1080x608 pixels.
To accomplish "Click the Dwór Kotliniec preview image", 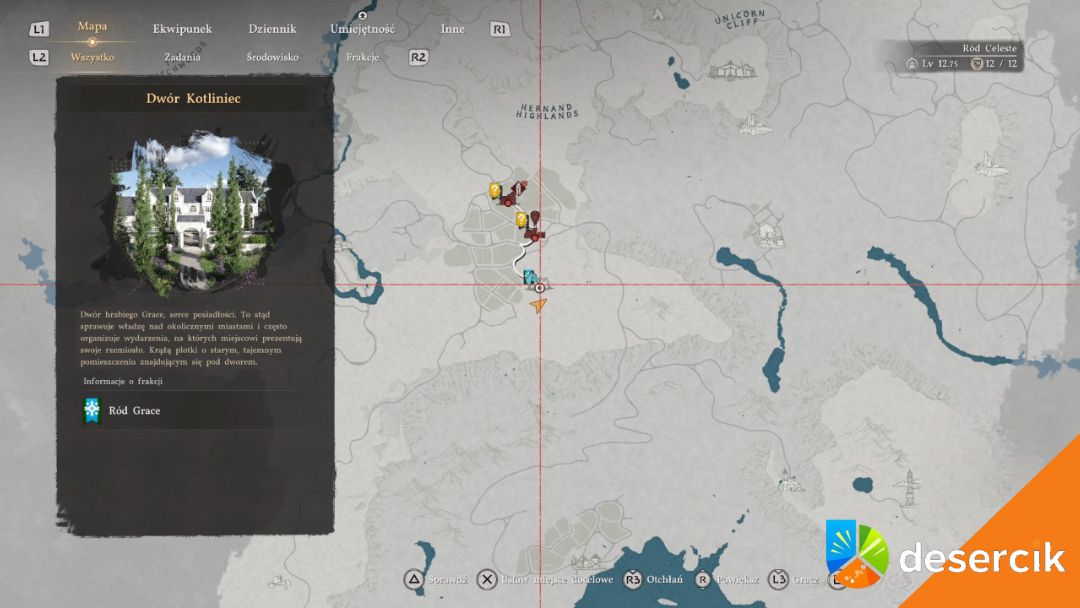I will tap(194, 212).
